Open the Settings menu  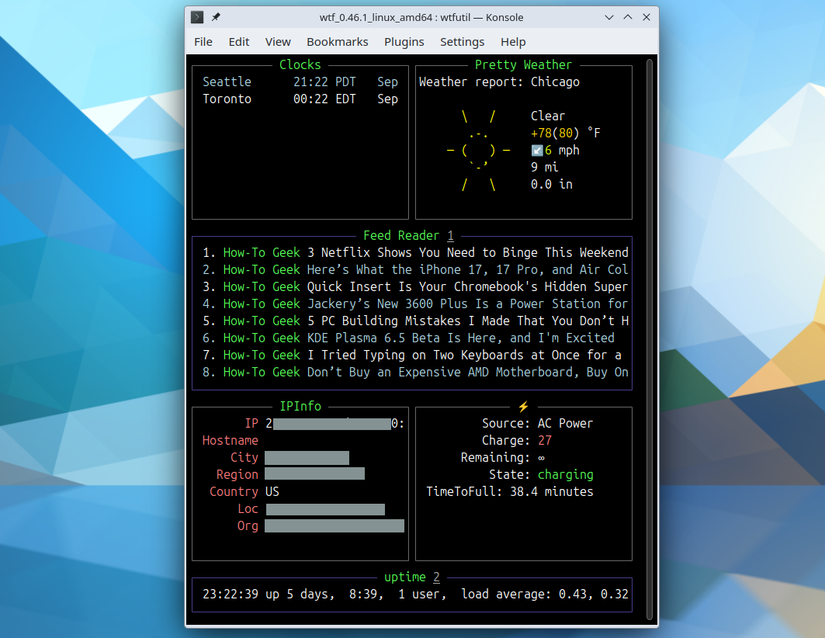coord(462,42)
